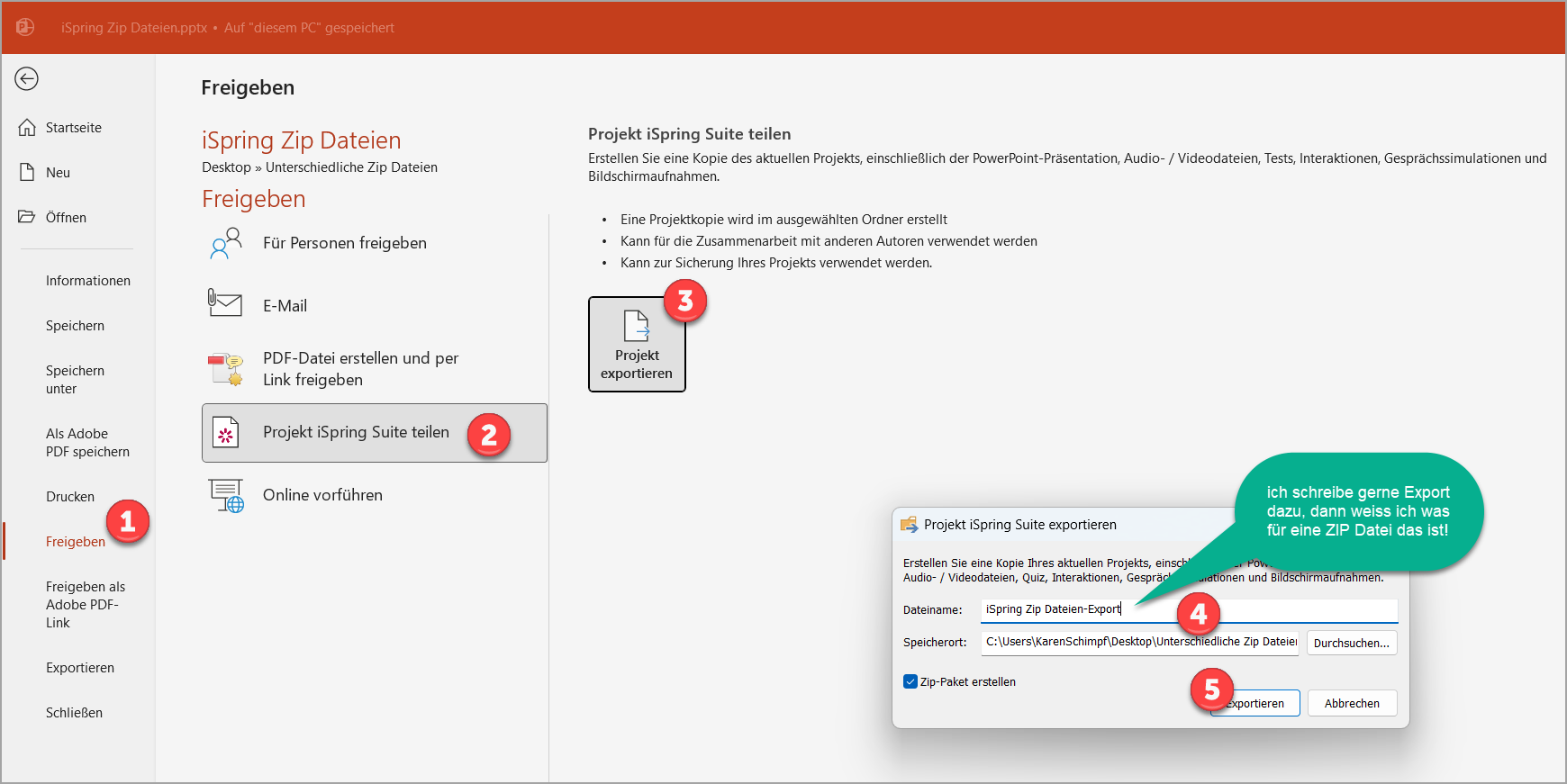Click the E-Mail envelope icon
The width and height of the screenshot is (1567, 784).
[225, 304]
